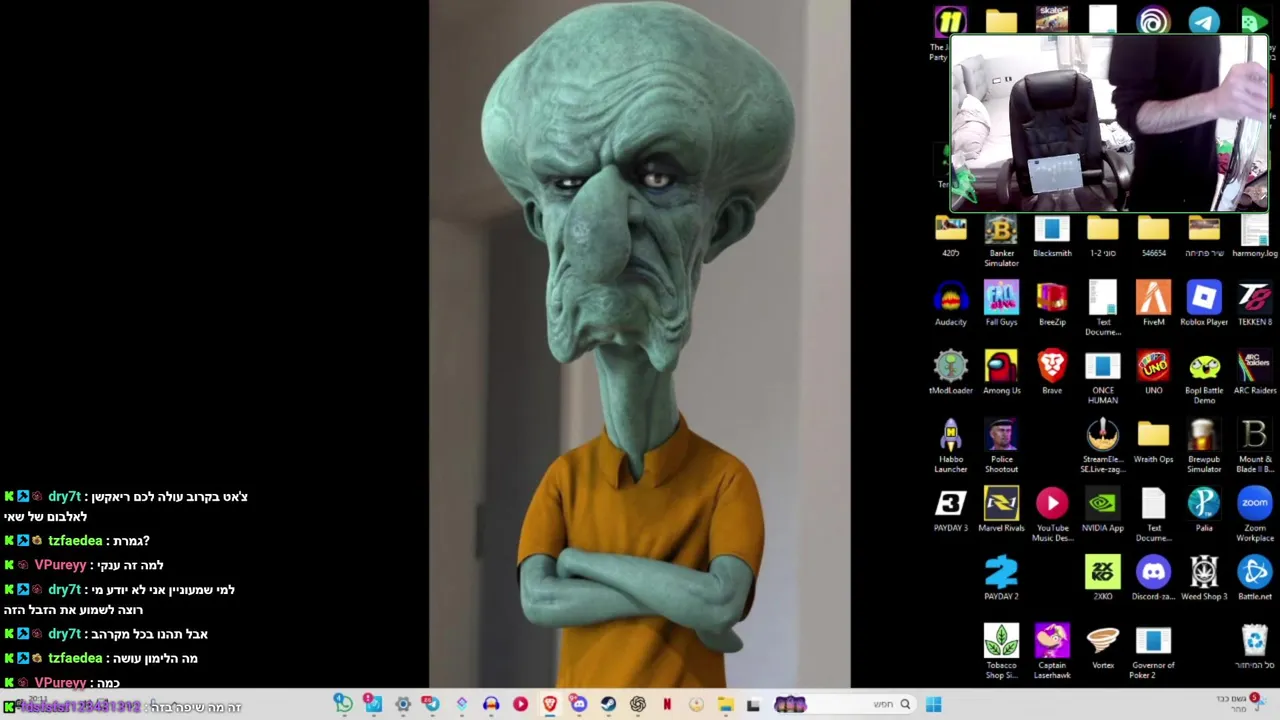Open the BreeZip desktop shortcut
Image resolution: width=1280 pixels, height=720 pixels.
(1052, 304)
